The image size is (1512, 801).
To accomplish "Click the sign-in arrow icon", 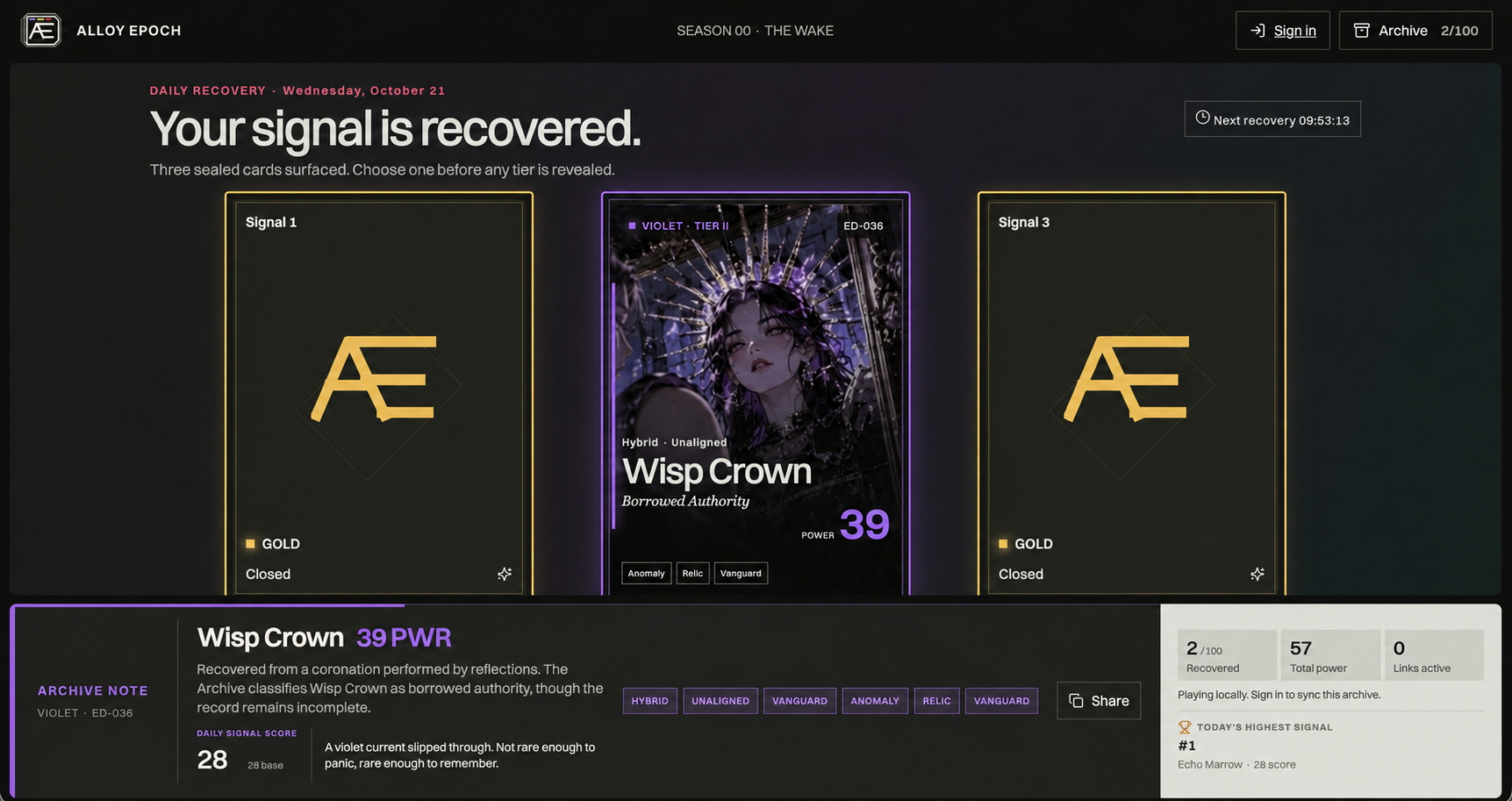I will [x=1258, y=31].
